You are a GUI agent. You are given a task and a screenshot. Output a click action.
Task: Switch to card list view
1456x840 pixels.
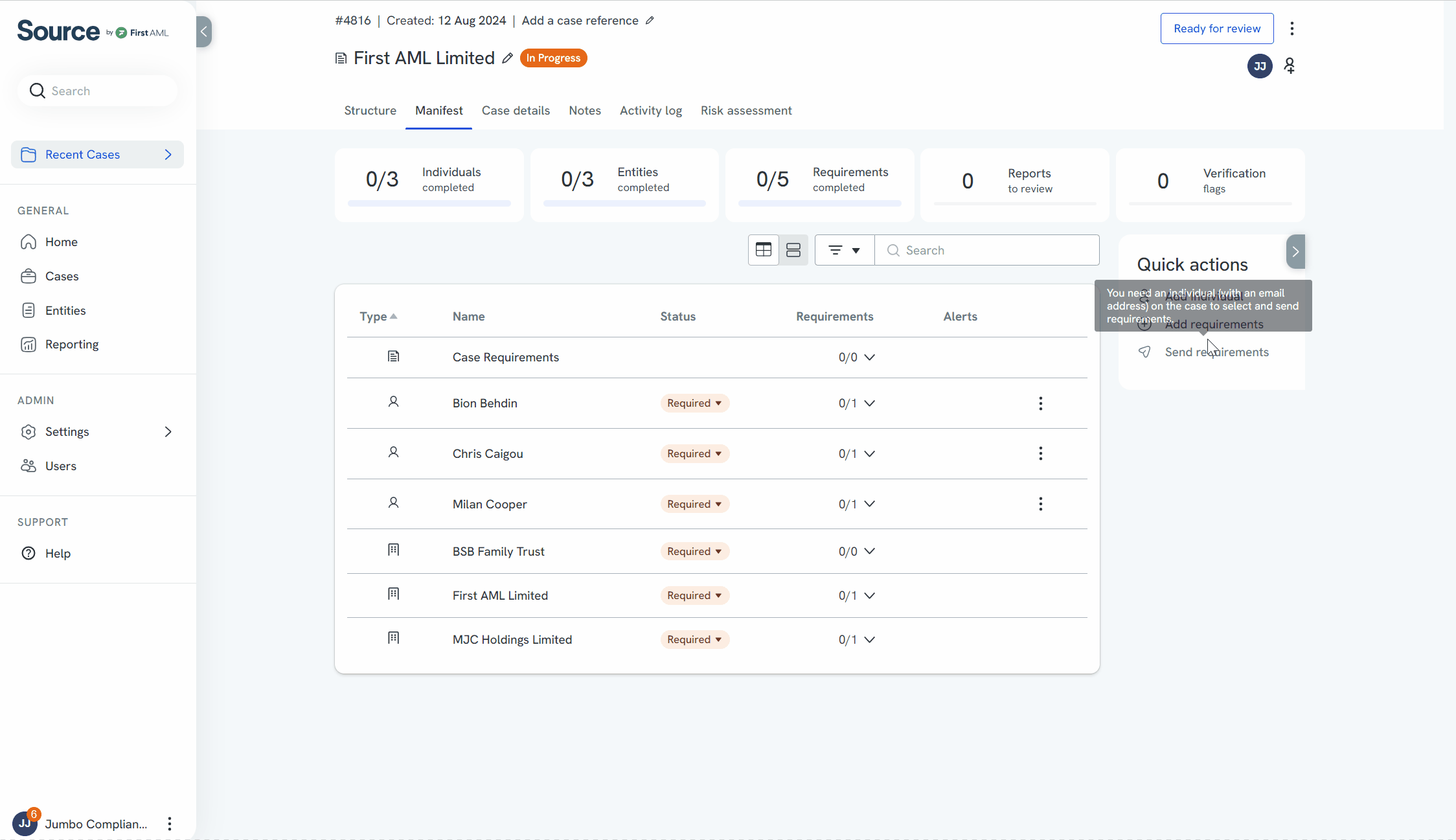point(793,250)
